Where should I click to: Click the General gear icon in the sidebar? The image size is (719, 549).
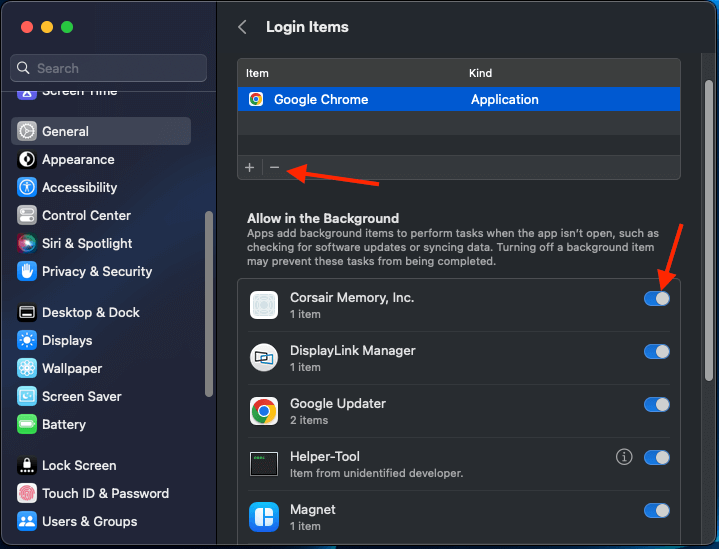(27, 131)
